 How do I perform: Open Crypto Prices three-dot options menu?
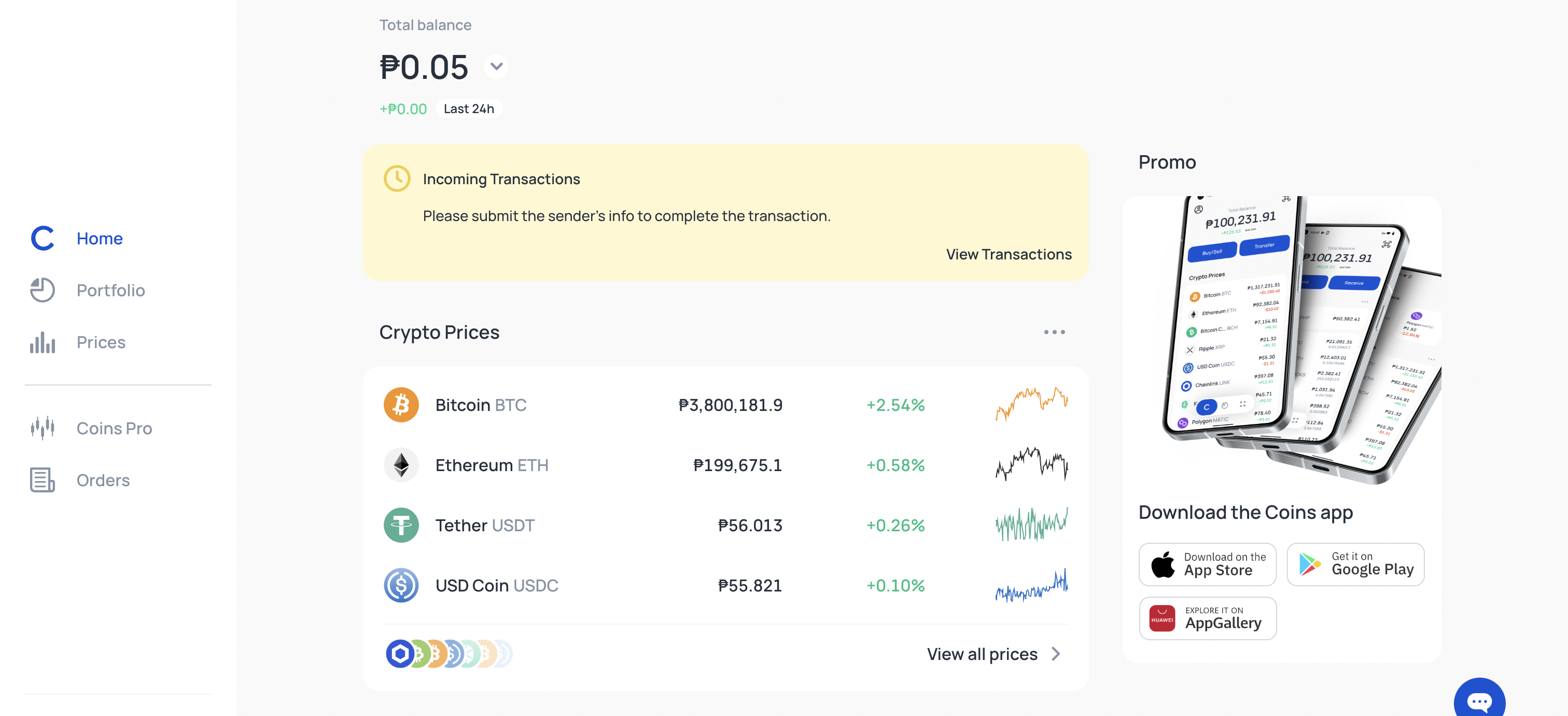coord(1054,333)
